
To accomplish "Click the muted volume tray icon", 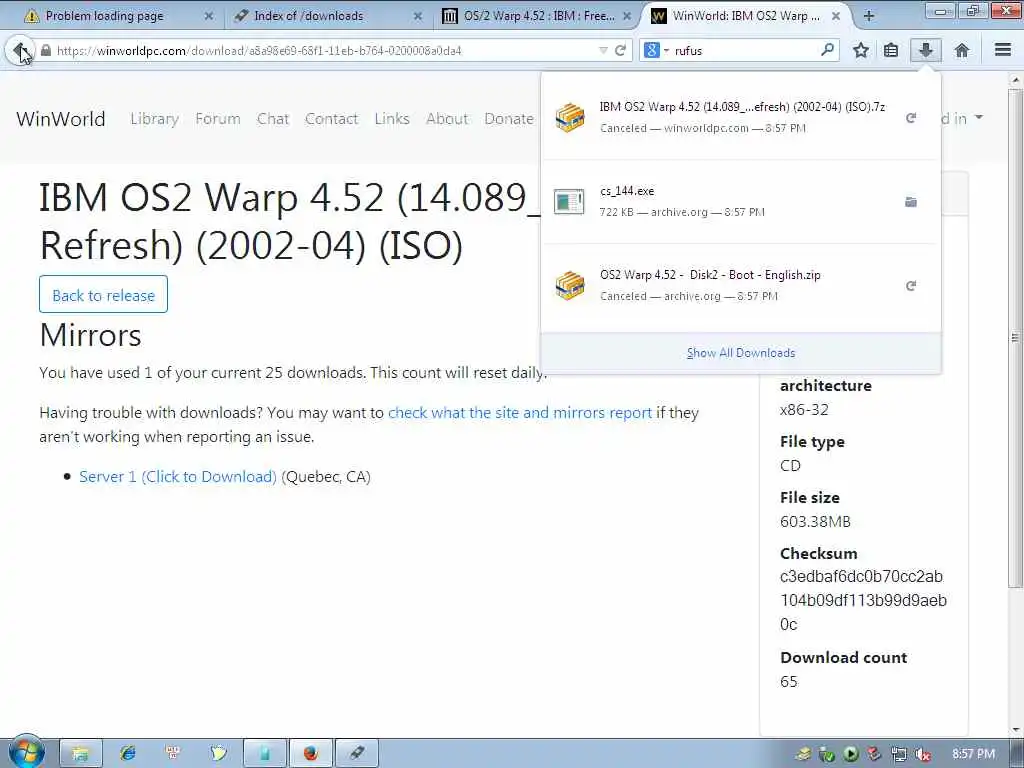I will point(922,754).
